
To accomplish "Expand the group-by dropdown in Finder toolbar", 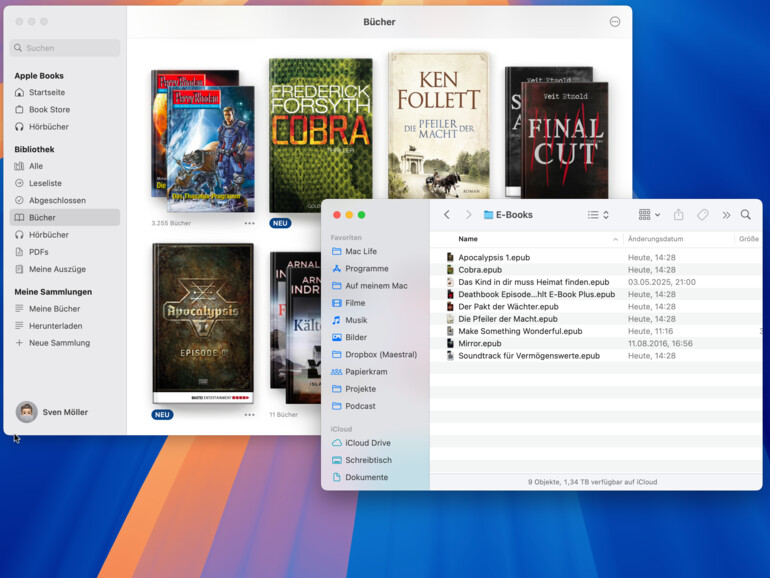I will pos(649,215).
